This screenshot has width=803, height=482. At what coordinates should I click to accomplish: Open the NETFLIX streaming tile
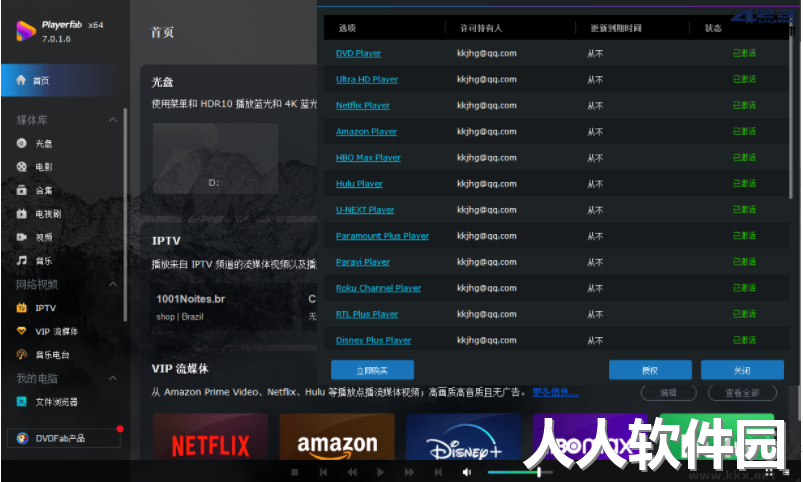[210, 436]
